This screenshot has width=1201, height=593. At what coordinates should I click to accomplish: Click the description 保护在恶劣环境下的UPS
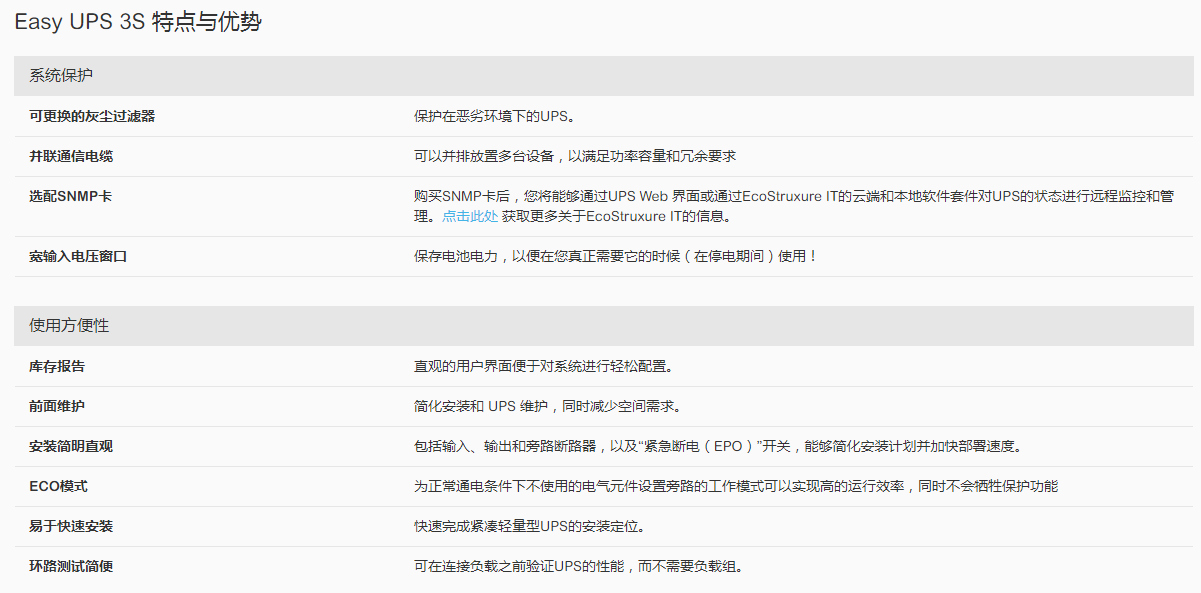point(494,116)
